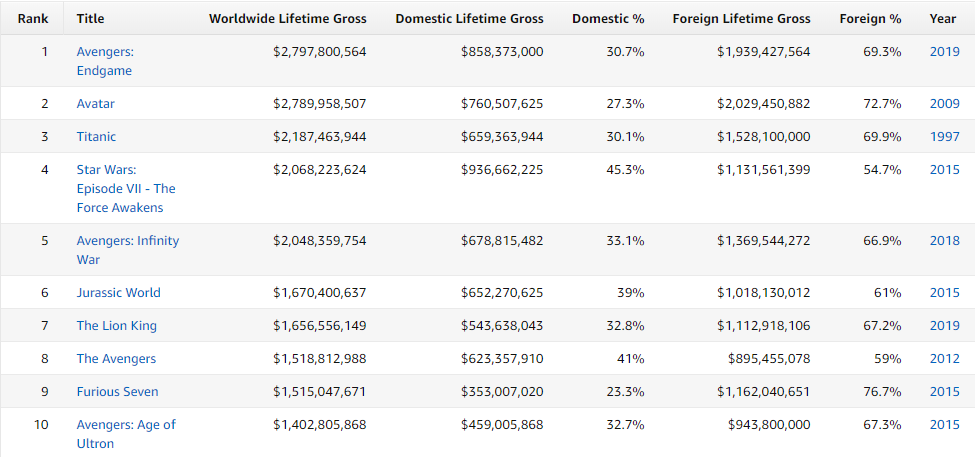Image resolution: width=975 pixels, height=457 pixels.
Task: Select the Worldwide Lifetime Gross column header
Action: point(288,19)
